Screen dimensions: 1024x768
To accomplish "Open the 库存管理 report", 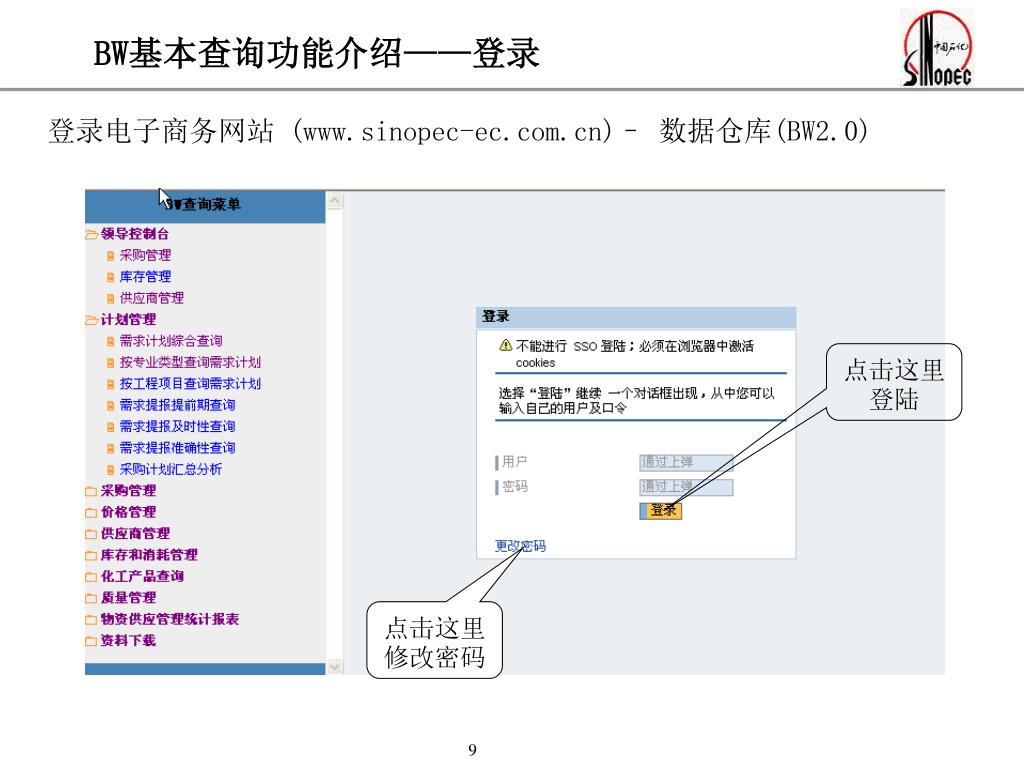I will [x=145, y=277].
